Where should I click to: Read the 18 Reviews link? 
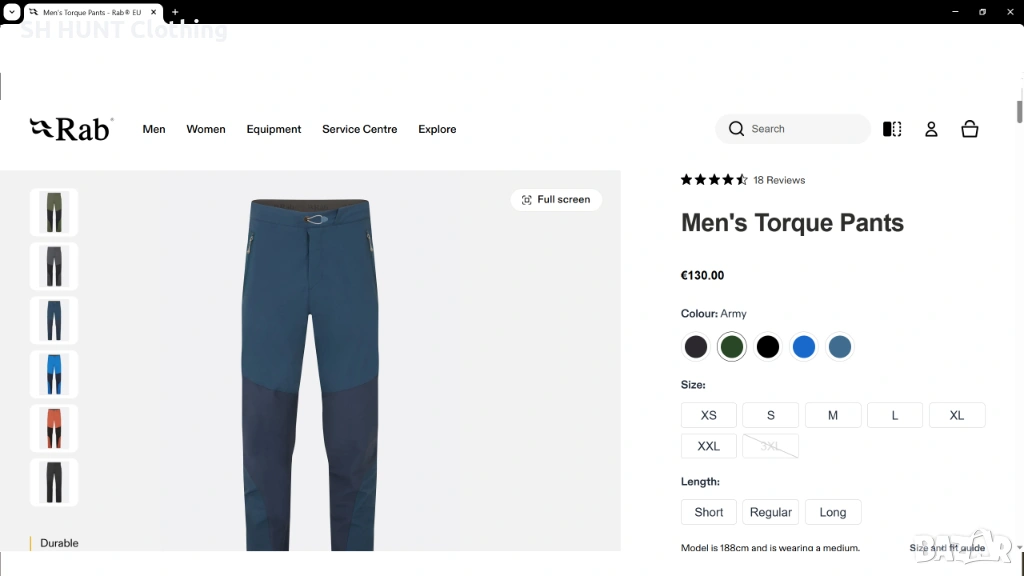click(x=779, y=180)
